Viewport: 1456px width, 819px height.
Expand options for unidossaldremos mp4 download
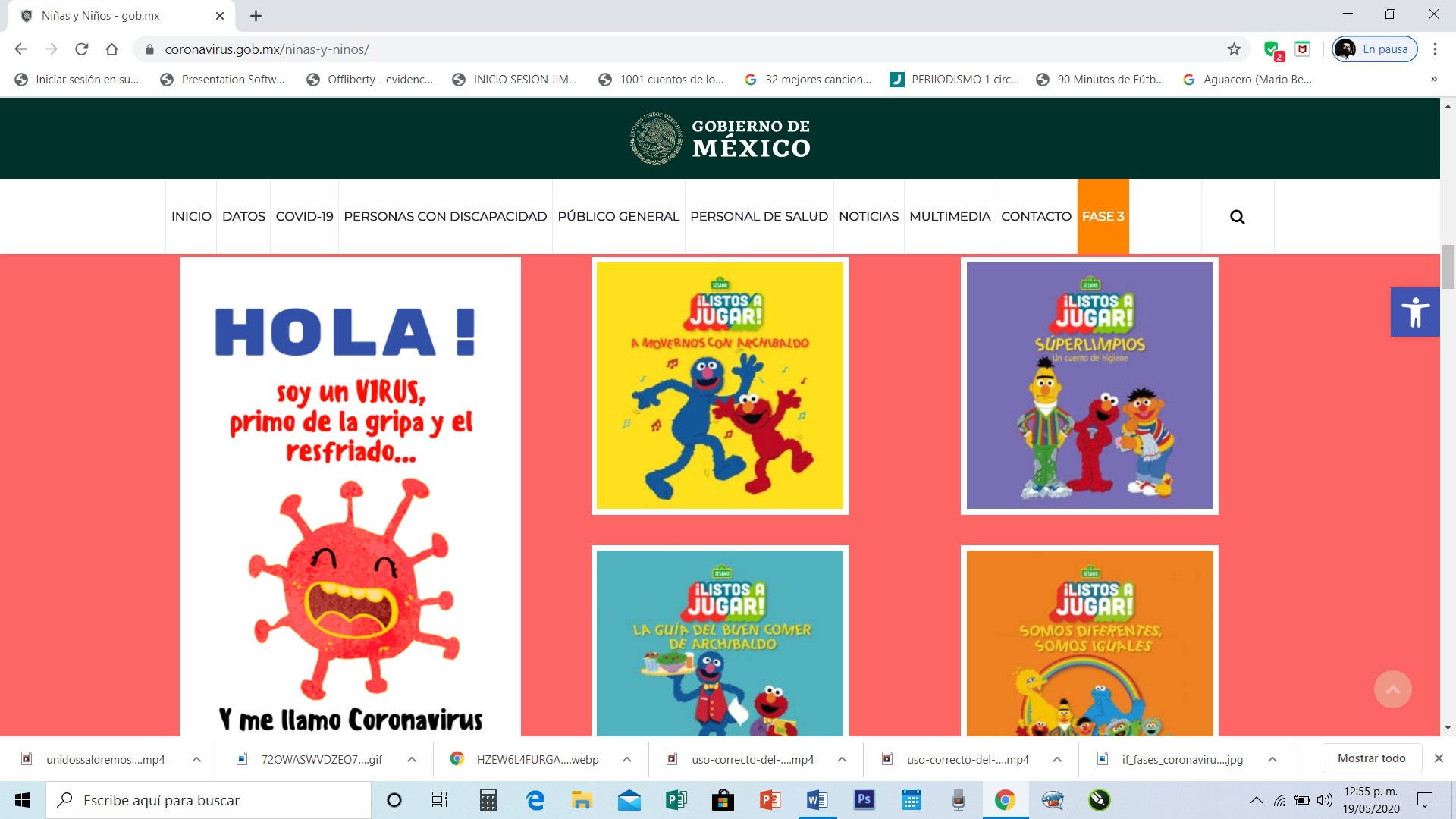[196, 759]
